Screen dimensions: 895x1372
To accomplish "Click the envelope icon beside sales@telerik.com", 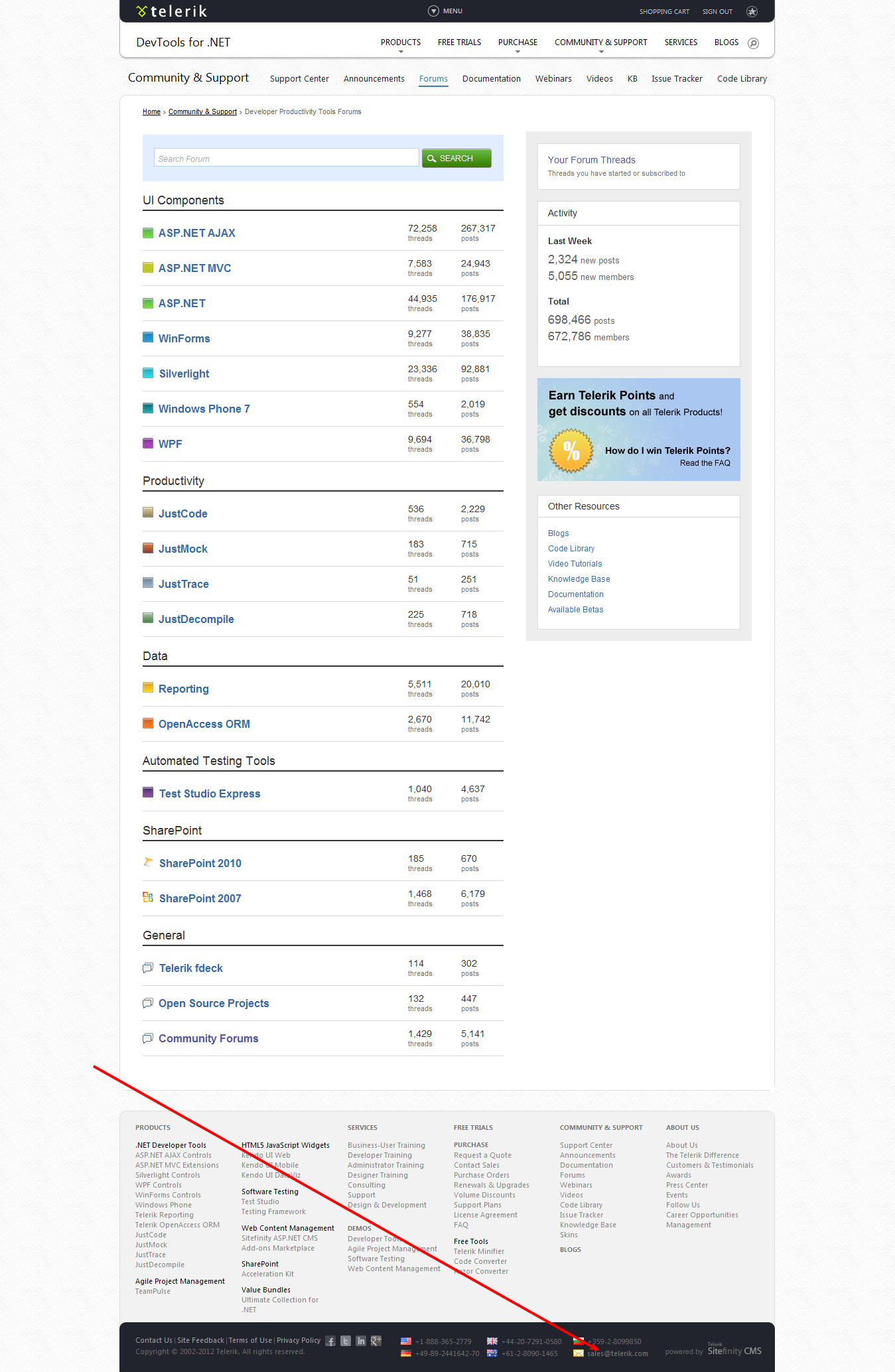I will 579,1353.
